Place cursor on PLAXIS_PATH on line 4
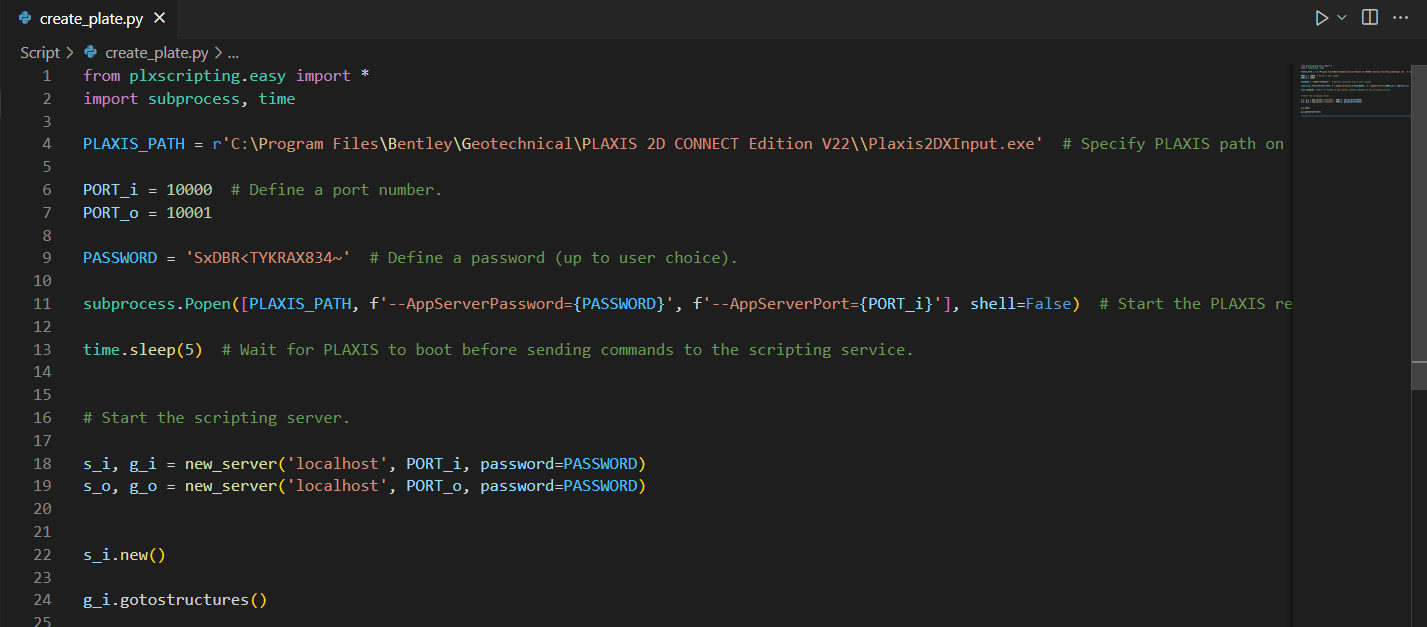The height and width of the screenshot is (627, 1427). tap(134, 144)
